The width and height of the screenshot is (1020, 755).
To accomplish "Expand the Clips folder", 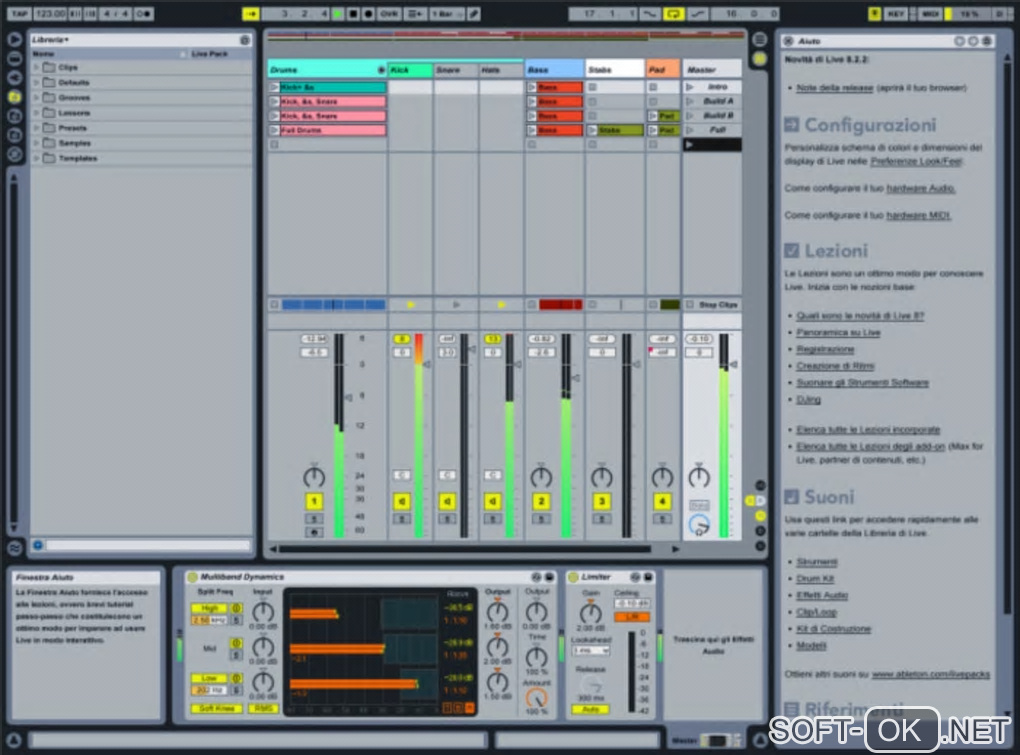I will [x=36, y=67].
